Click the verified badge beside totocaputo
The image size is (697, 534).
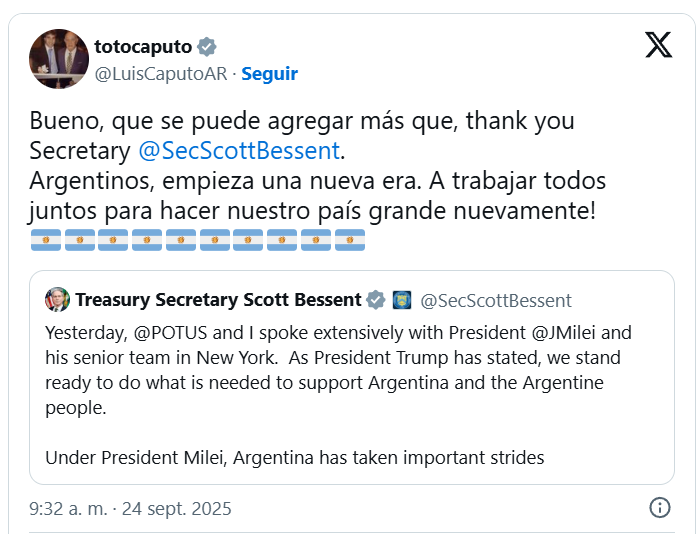207,47
